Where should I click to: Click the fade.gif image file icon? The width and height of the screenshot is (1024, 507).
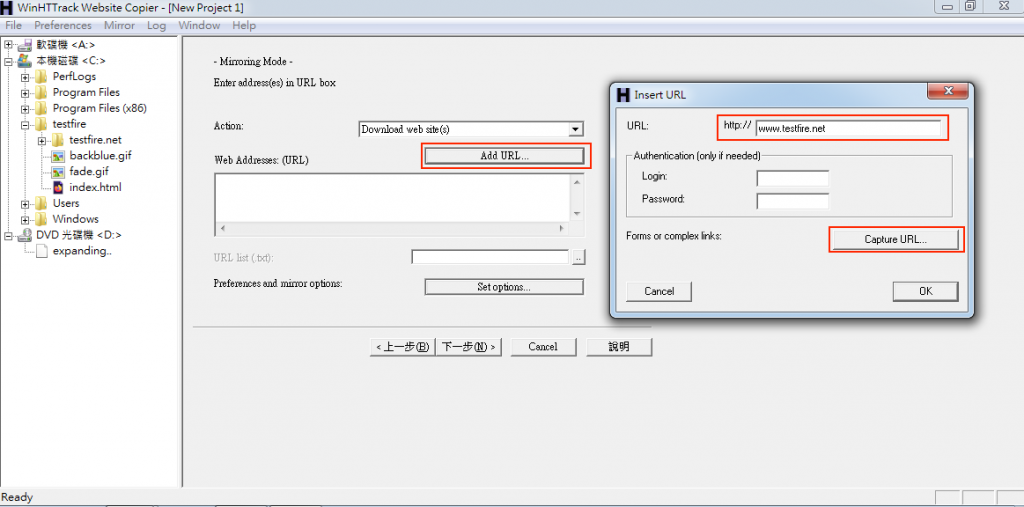pos(58,171)
